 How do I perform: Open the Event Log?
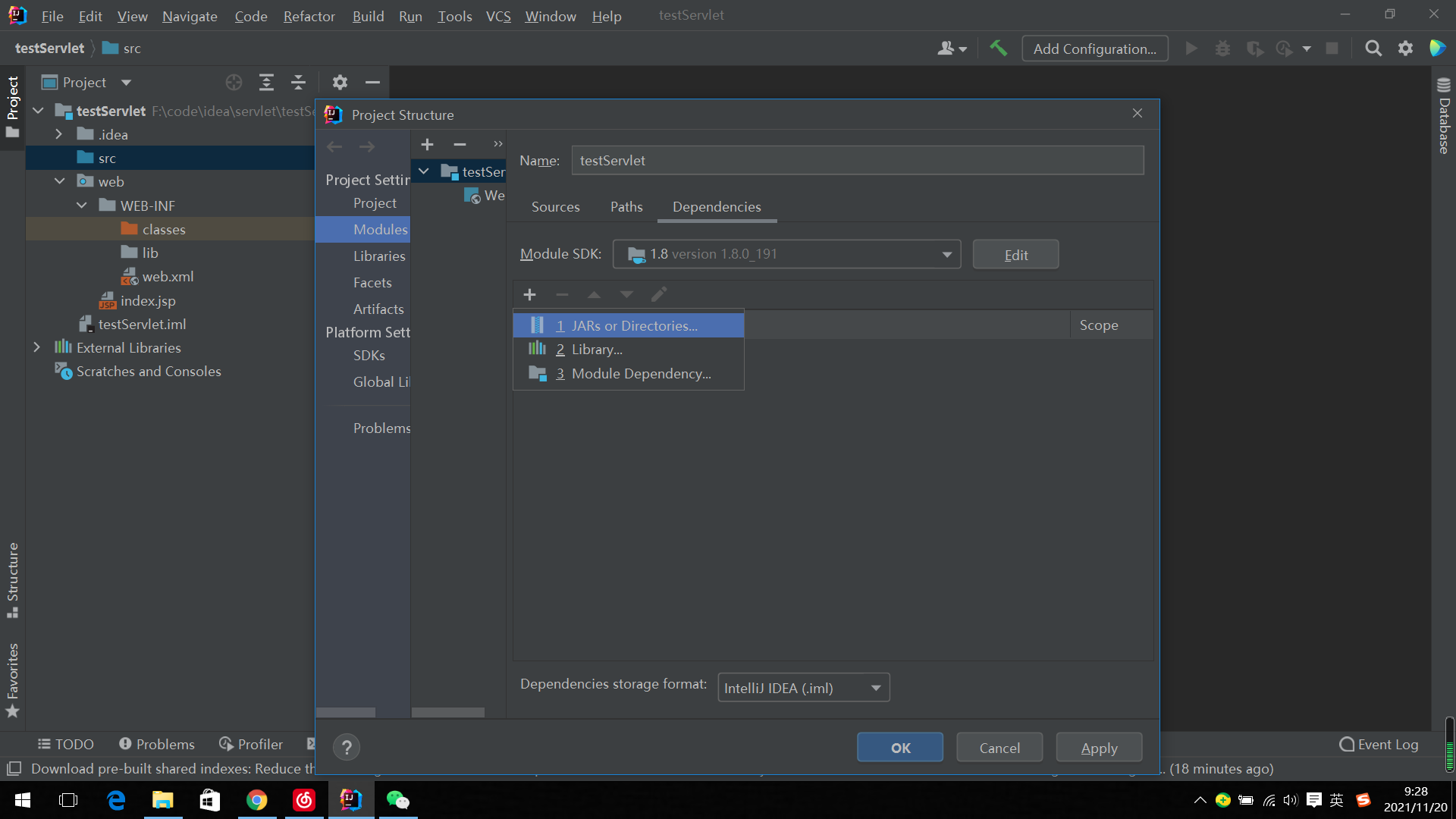1379,745
